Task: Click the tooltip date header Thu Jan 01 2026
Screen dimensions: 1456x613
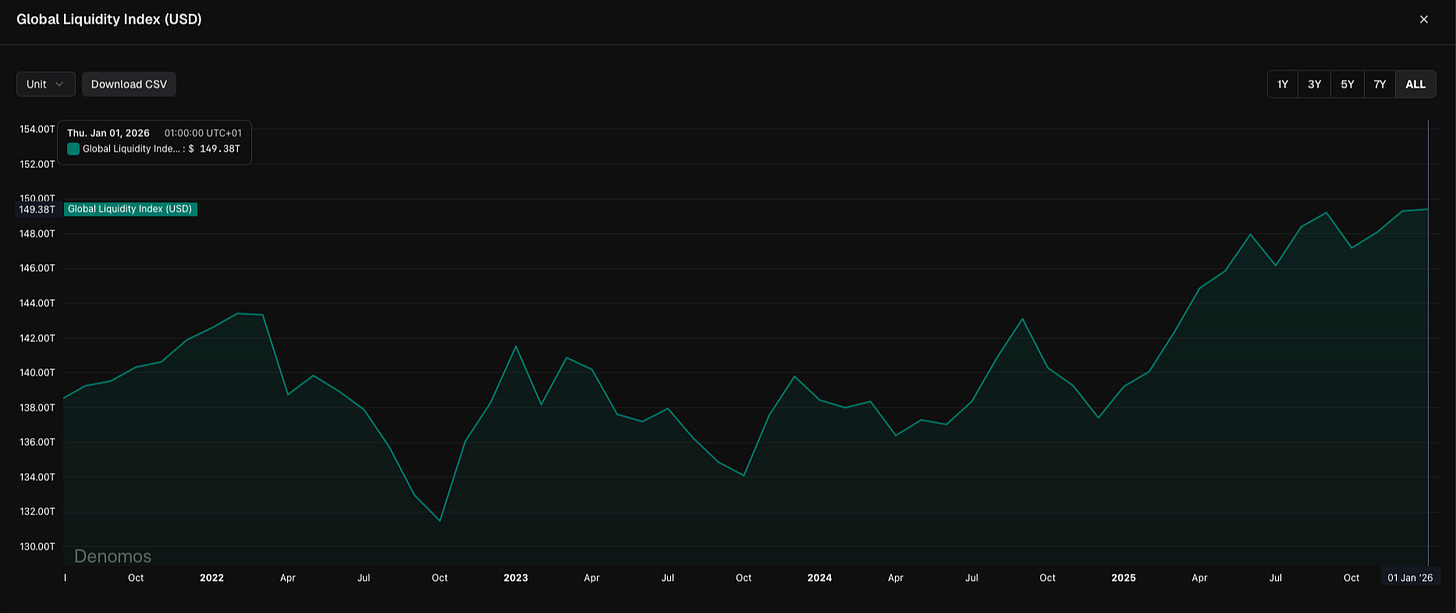Action: pos(108,131)
